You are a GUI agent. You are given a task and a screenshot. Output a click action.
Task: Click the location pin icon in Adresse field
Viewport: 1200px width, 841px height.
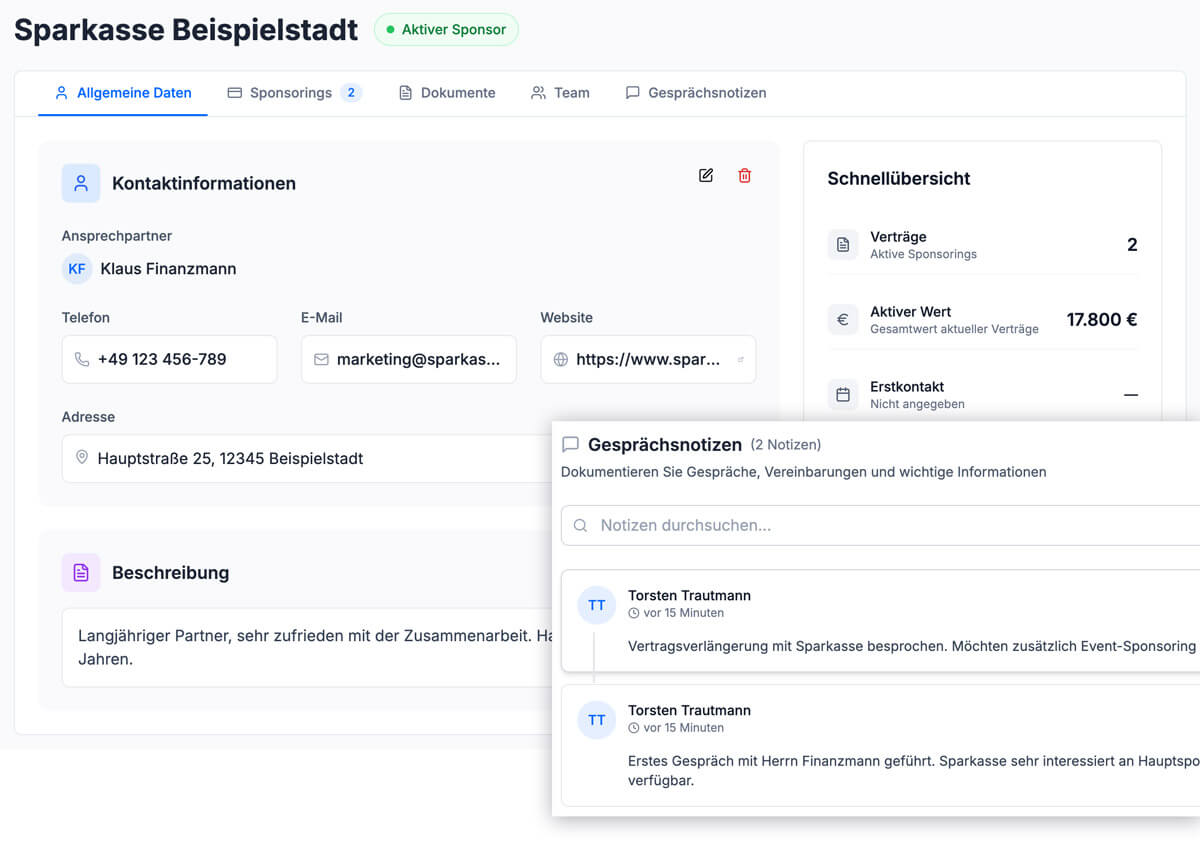coord(82,458)
